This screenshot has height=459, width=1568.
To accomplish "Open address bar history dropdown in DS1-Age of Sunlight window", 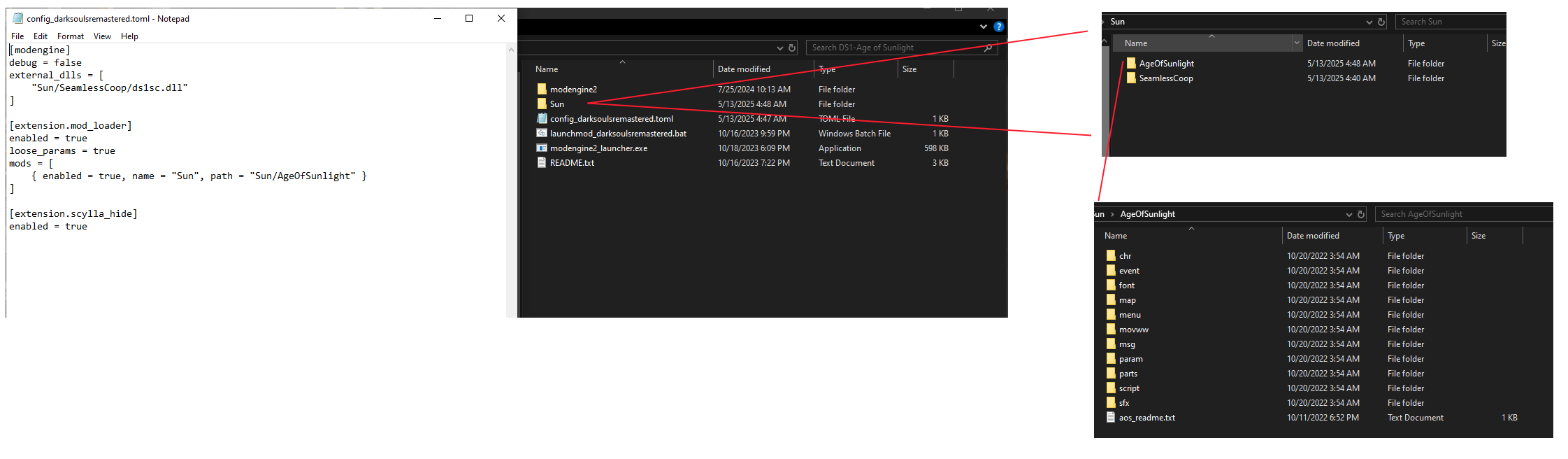I will click(x=780, y=48).
